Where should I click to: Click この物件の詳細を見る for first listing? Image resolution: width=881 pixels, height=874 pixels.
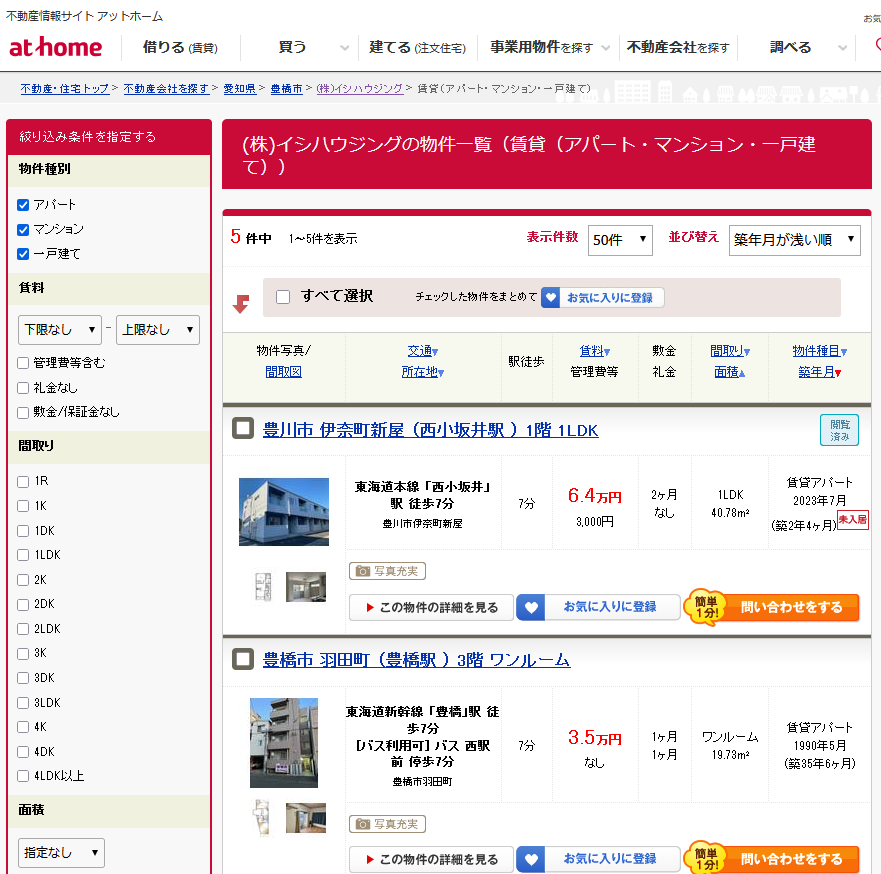point(431,607)
